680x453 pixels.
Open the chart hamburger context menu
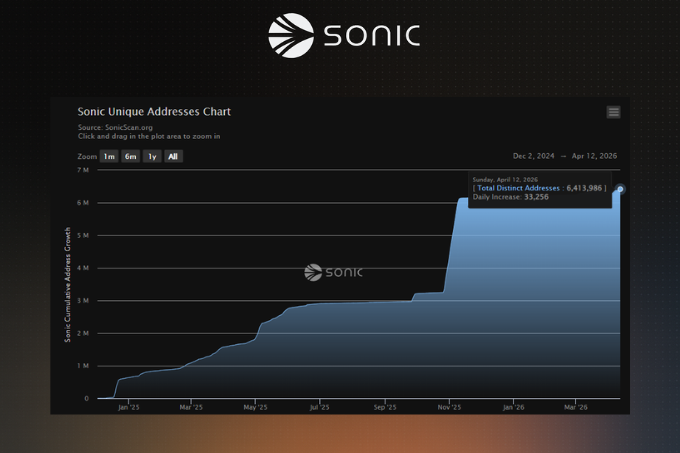click(613, 112)
